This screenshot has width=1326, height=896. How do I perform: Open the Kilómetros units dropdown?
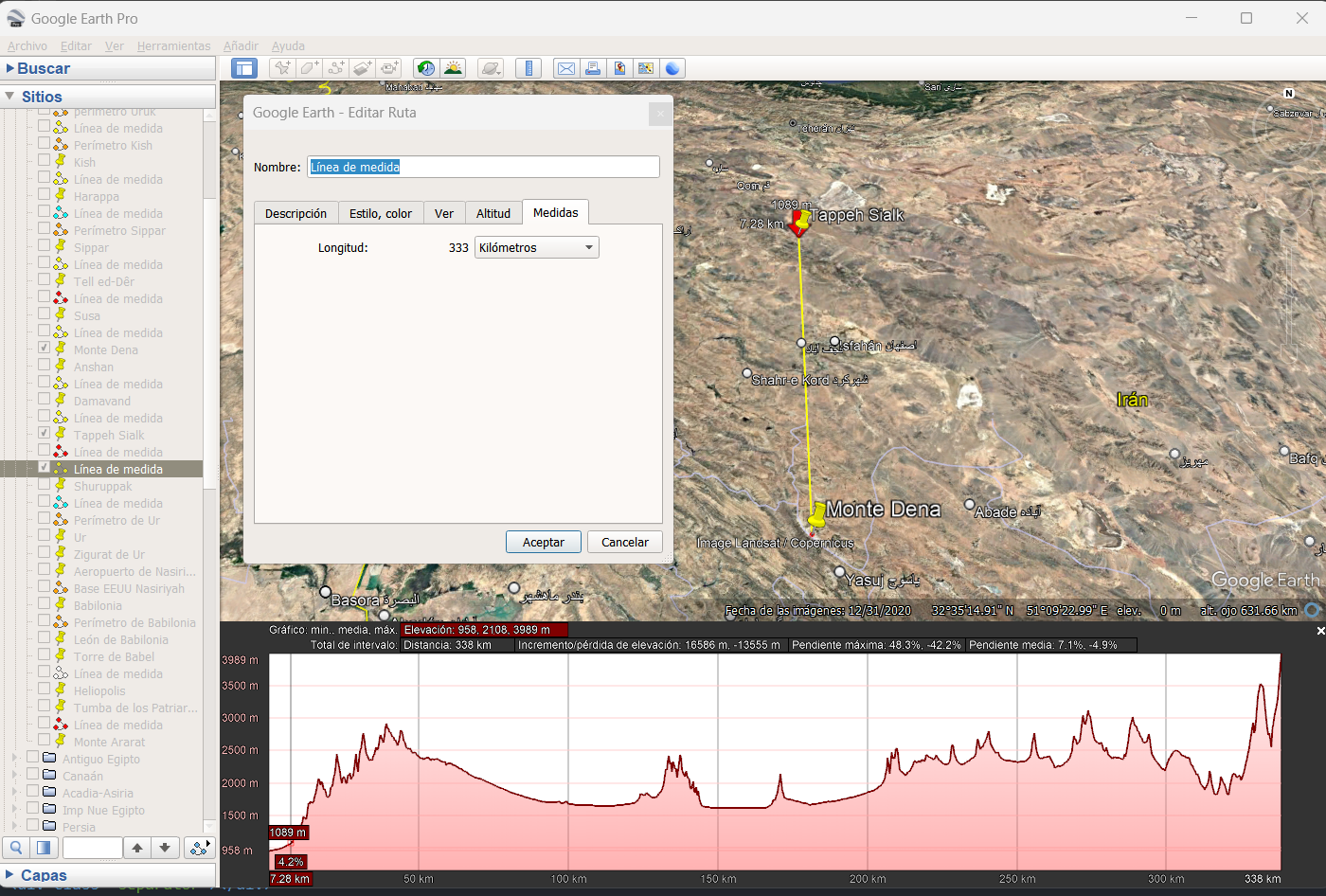pos(537,247)
